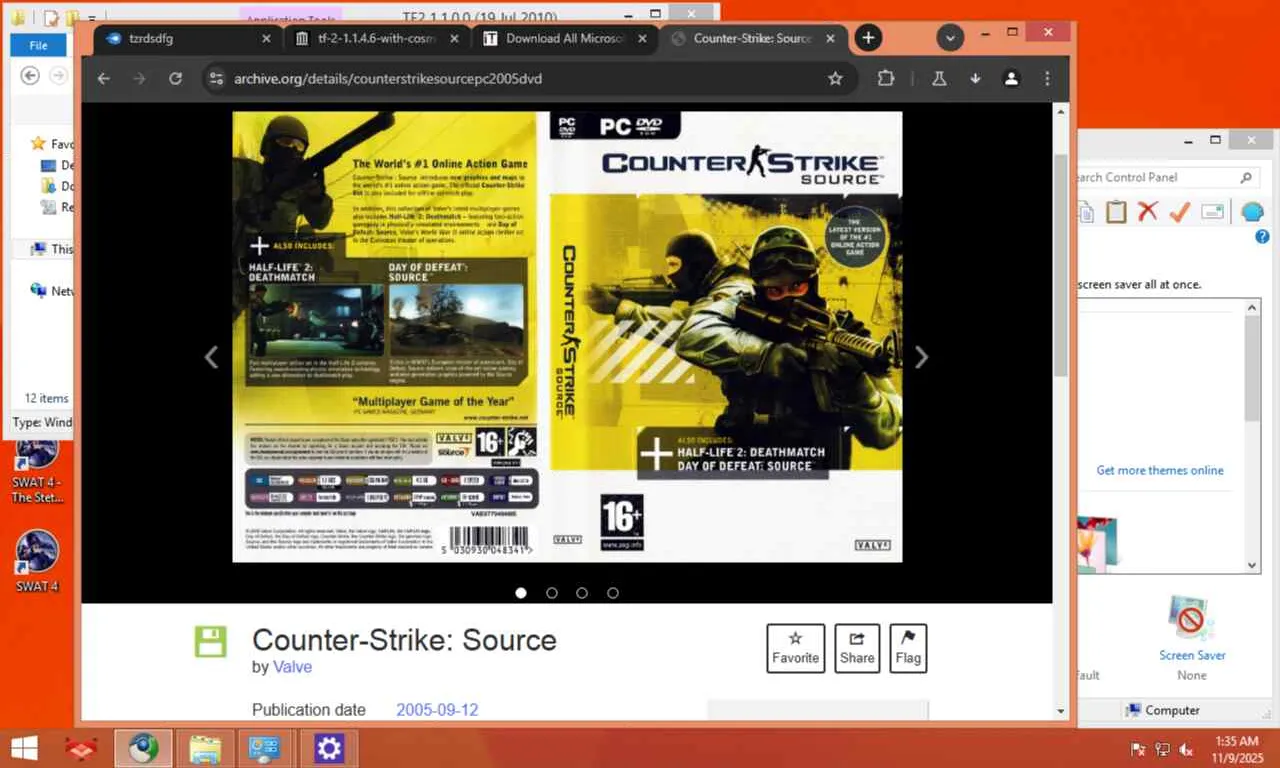
Task: Click the archive.org address bar
Action: pyautogui.click(x=530, y=79)
